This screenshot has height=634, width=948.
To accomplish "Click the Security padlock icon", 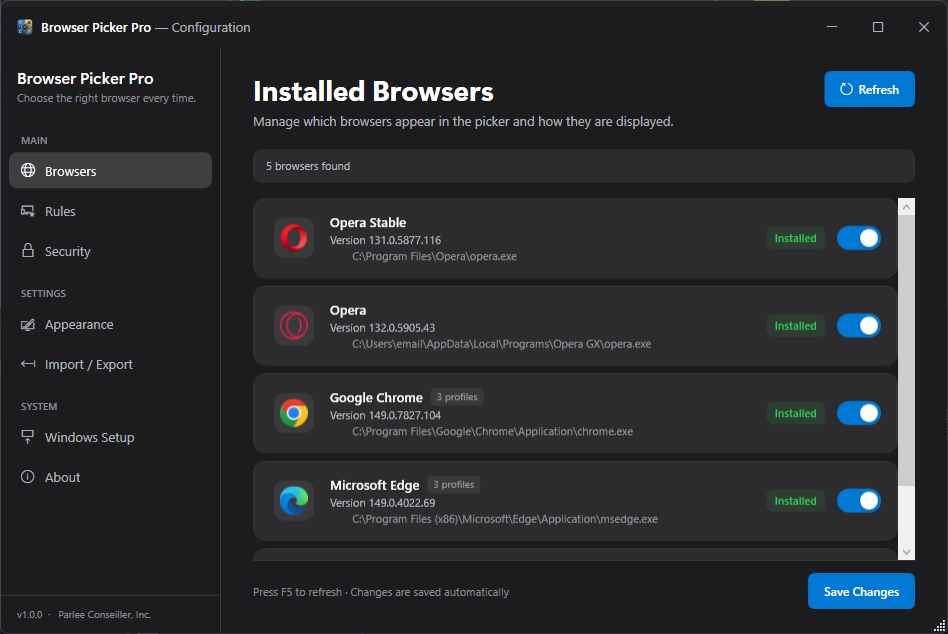I will pyautogui.click(x=28, y=250).
